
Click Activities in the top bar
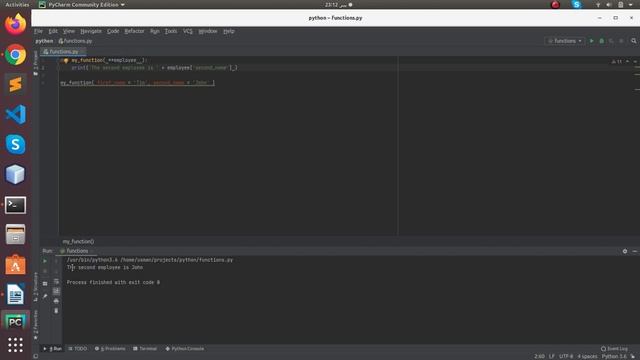click(17, 5)
